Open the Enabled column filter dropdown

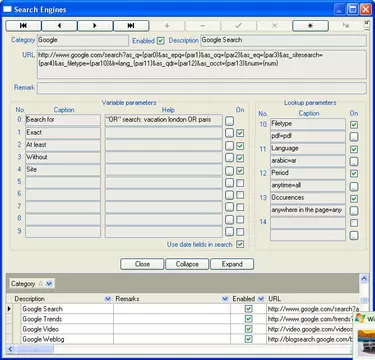point(261,299)
